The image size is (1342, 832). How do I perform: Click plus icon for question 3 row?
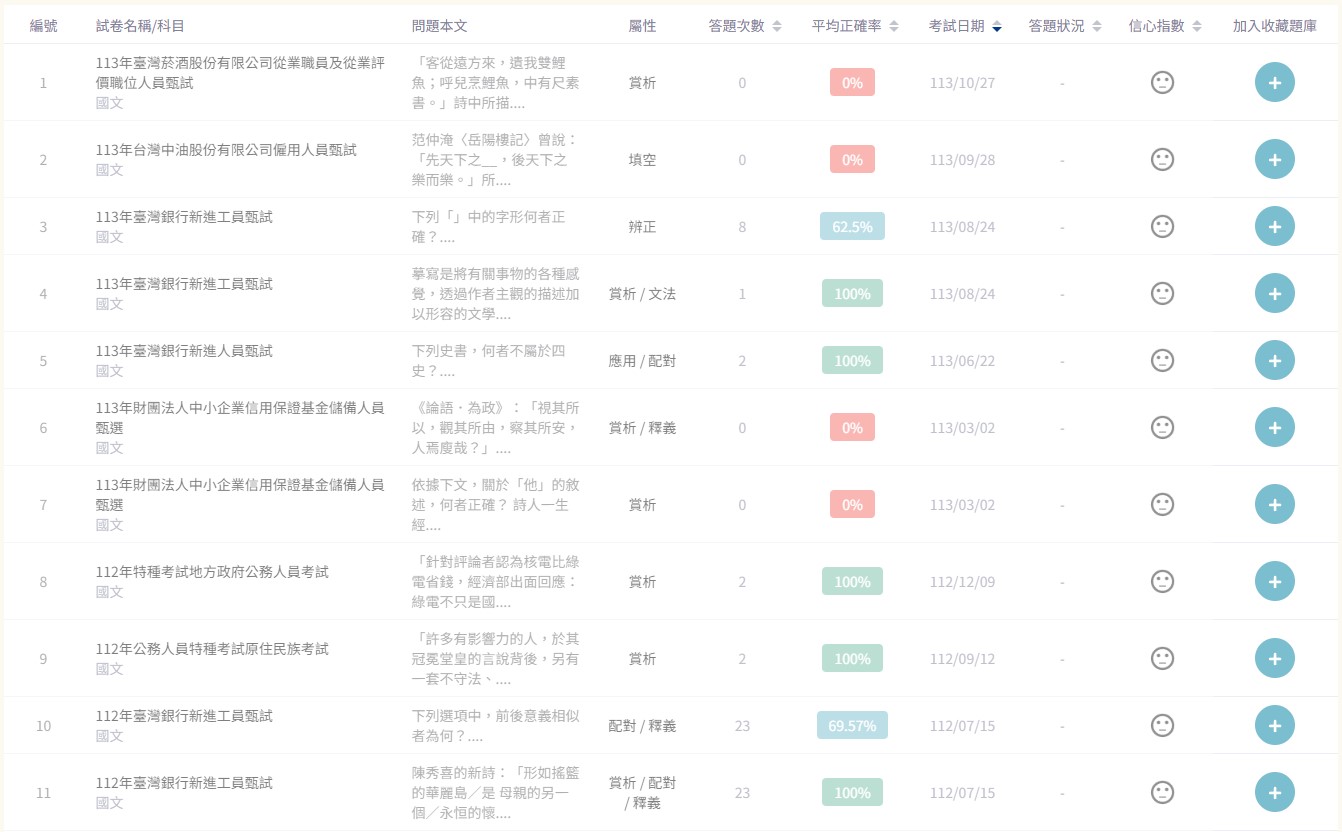coord(1274,227)
